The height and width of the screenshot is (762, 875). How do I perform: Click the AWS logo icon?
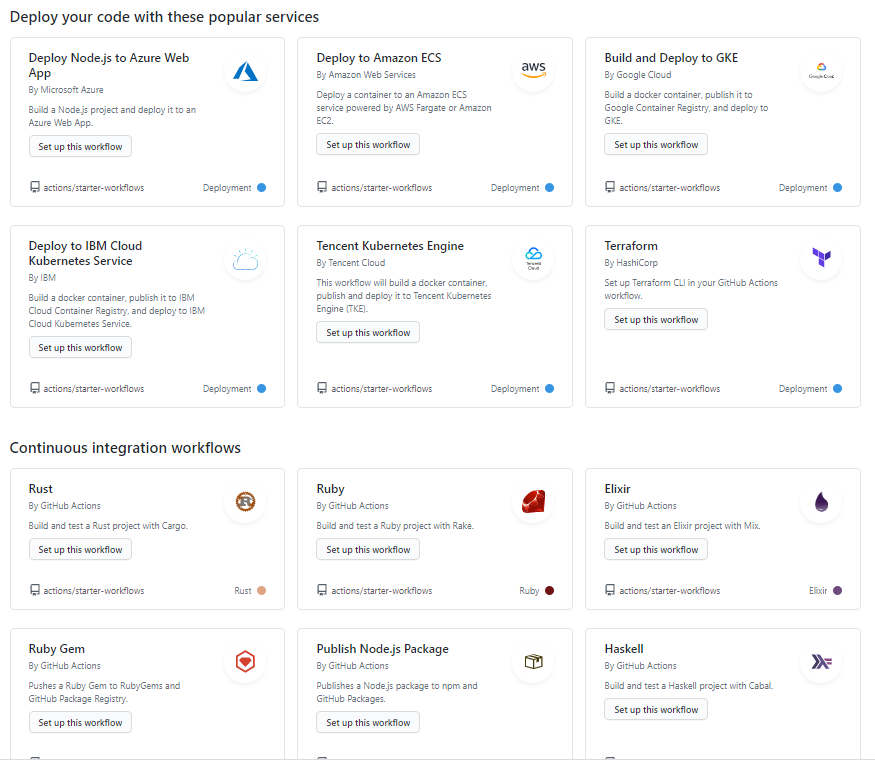pyautogui.click(x=533, y=69)
